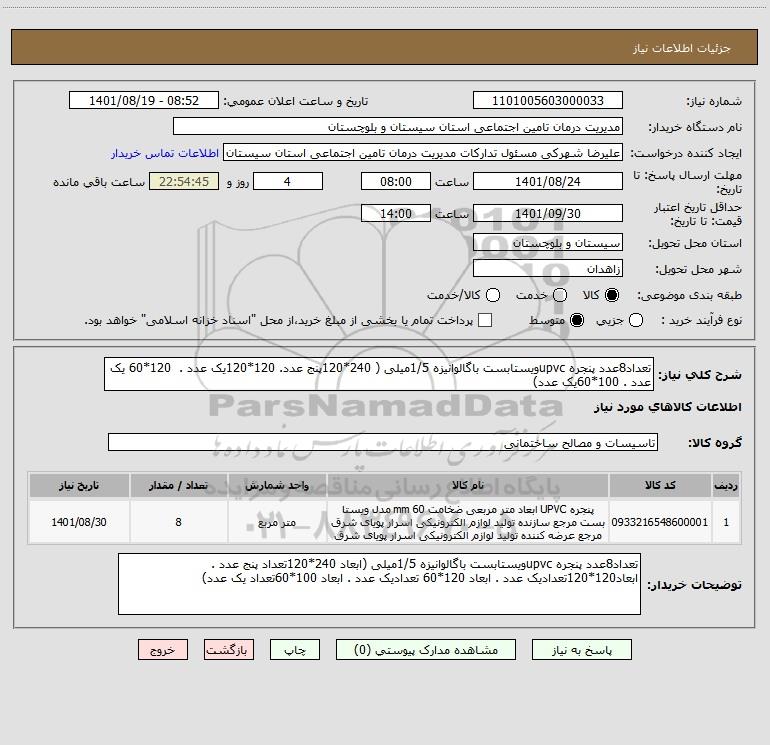This screenshot has height=745, width=770.
Task: Select the متوسط purchase type radio
Action: [x=577, y=320]
